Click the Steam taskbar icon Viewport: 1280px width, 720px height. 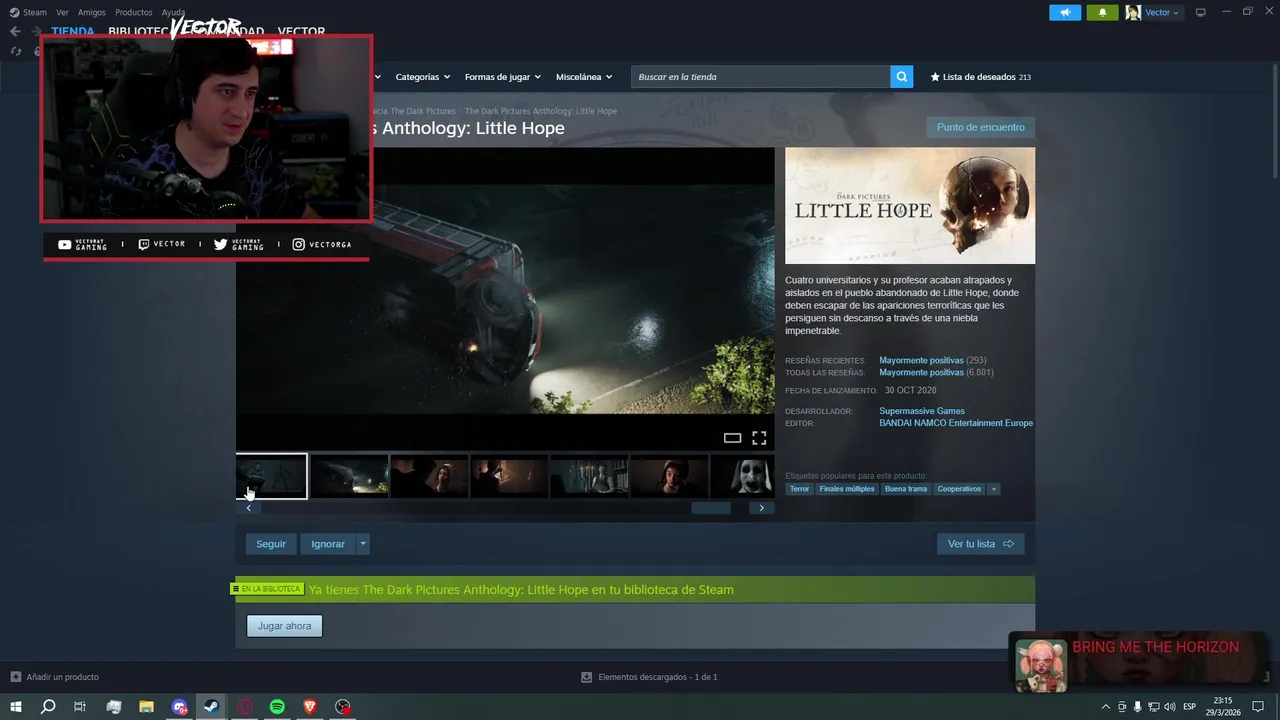[x=211, y=707]
